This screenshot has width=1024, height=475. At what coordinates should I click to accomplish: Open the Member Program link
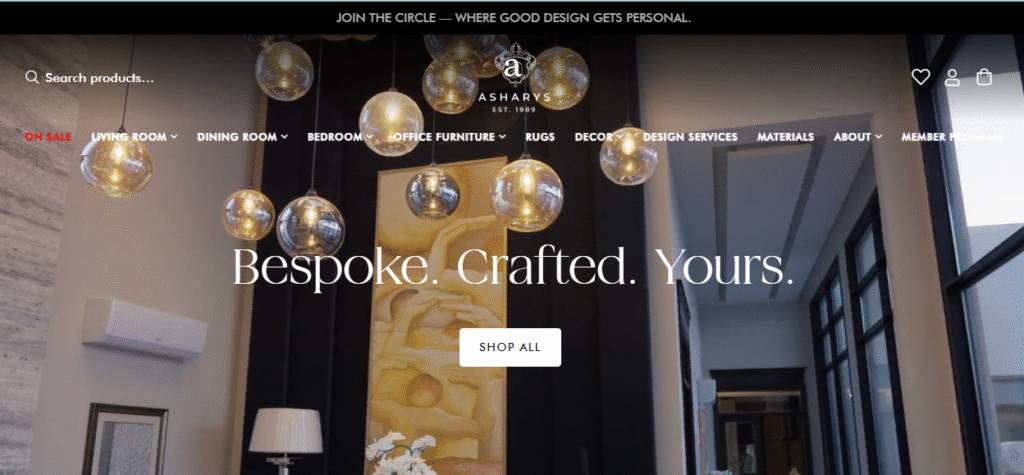pos(952,137)
